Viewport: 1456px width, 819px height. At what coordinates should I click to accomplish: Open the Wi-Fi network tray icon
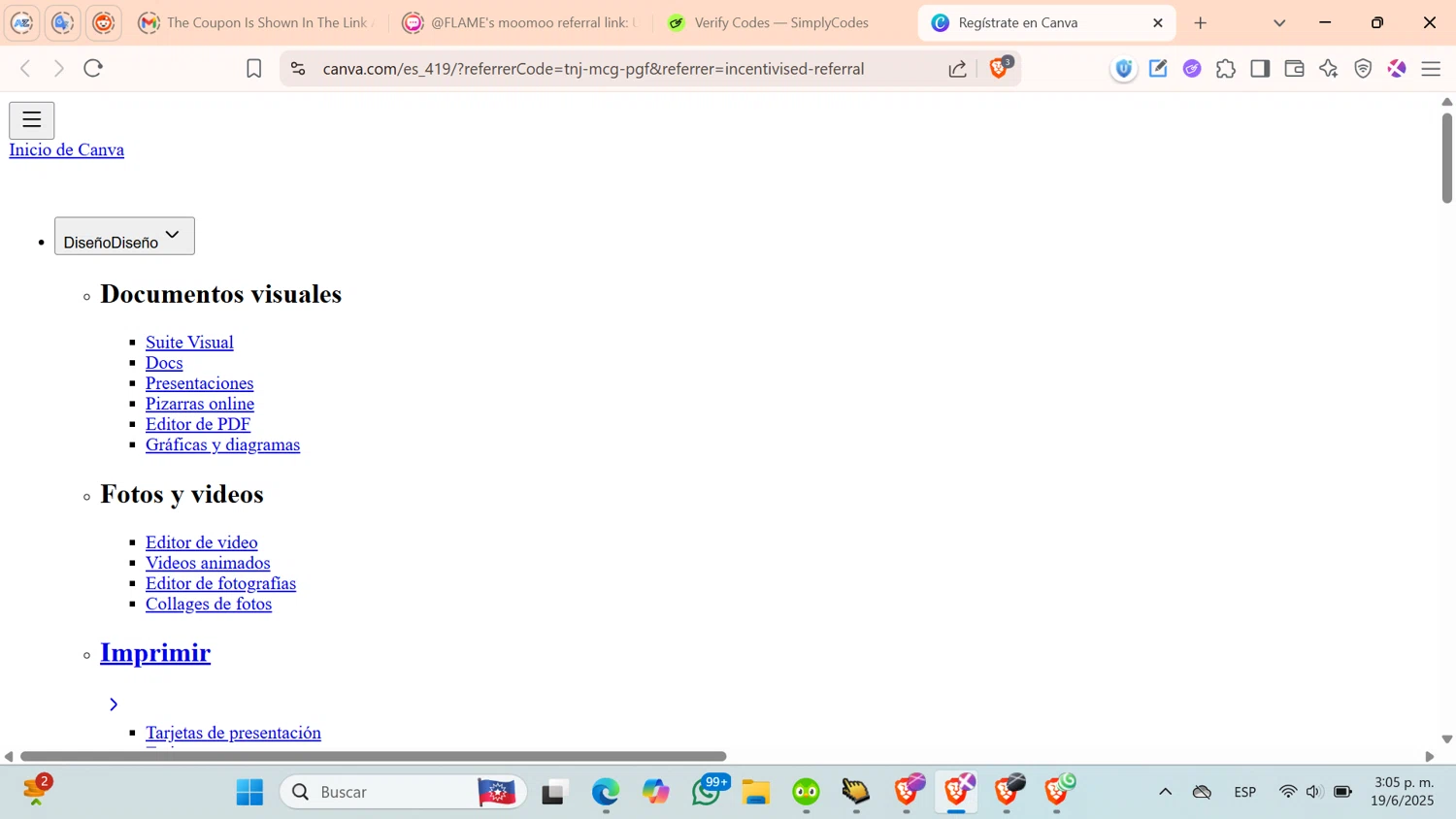tap(1288, 792)
